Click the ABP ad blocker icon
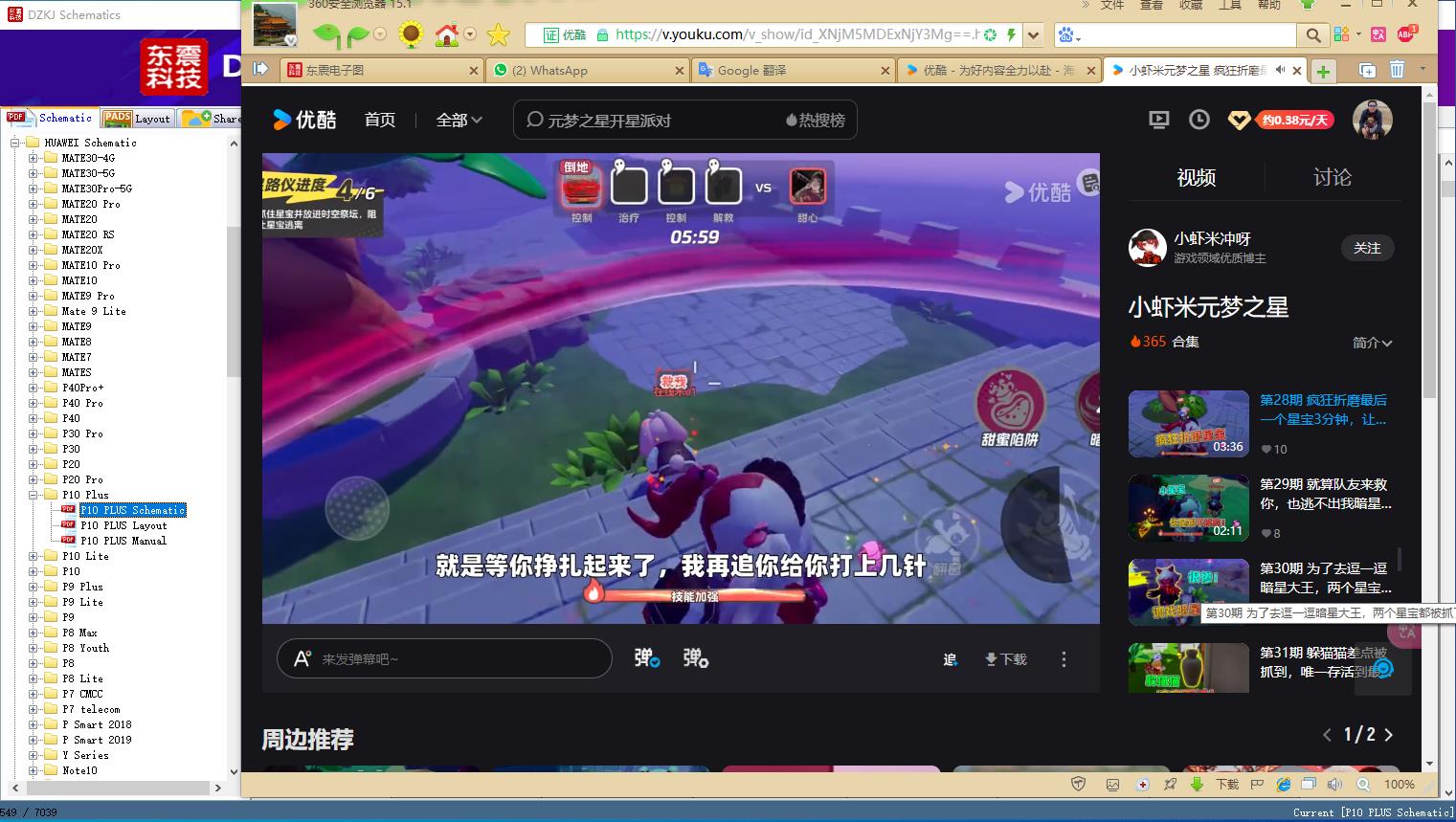The width and height of the screenshot is (1456, 822). (1406, 33)
